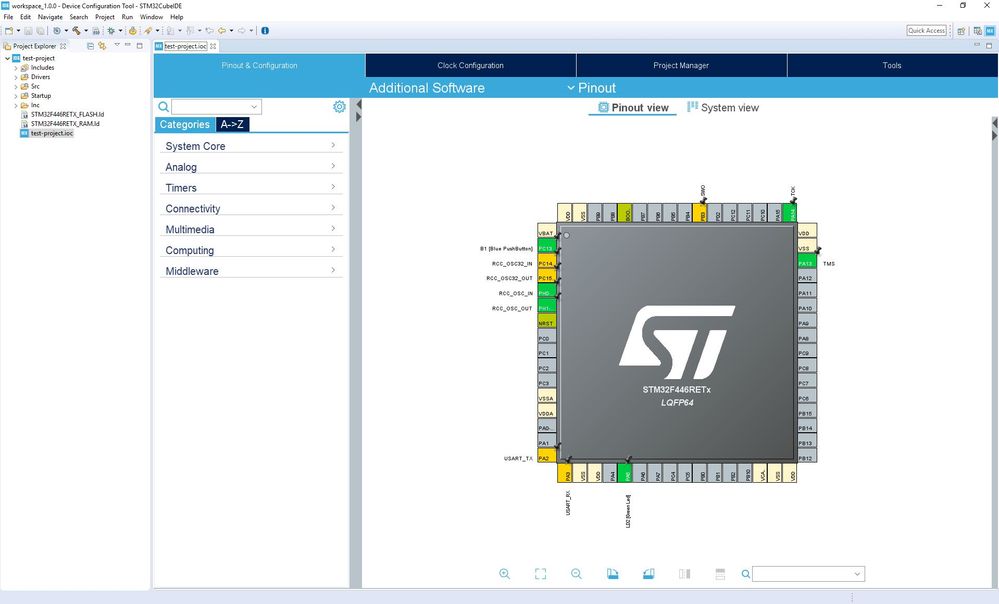Open the category search dropdown
This screenshot has height=604, width=999.
click(254, 106)
